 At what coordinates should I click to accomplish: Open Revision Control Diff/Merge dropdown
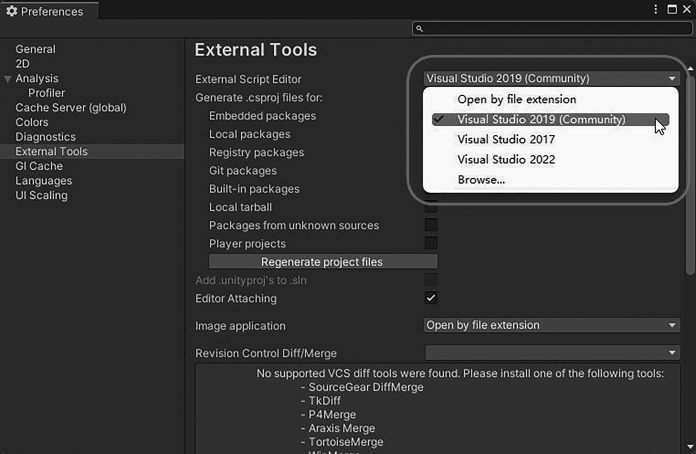point(552,353)
